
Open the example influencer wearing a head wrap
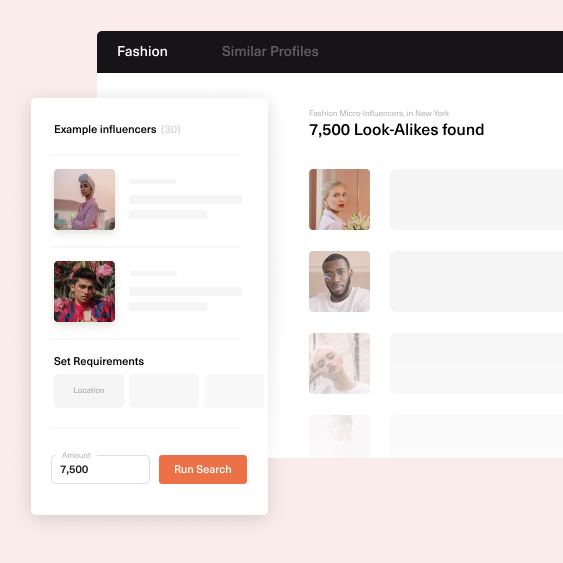pyautogui.click(x=84, y=199)
